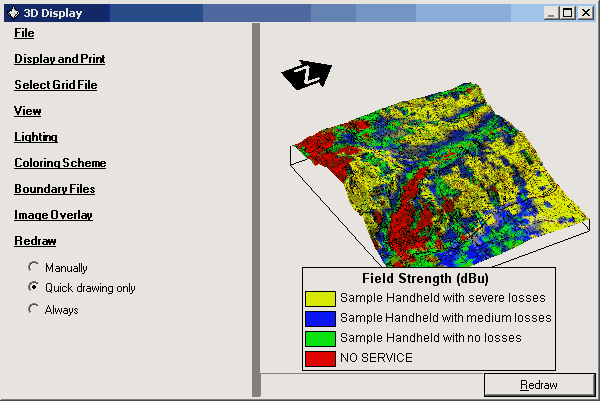This screenshot has height=401, width=600.
Task: Click the 'NO SERVICE' legend label
Action: click(377, 358)
